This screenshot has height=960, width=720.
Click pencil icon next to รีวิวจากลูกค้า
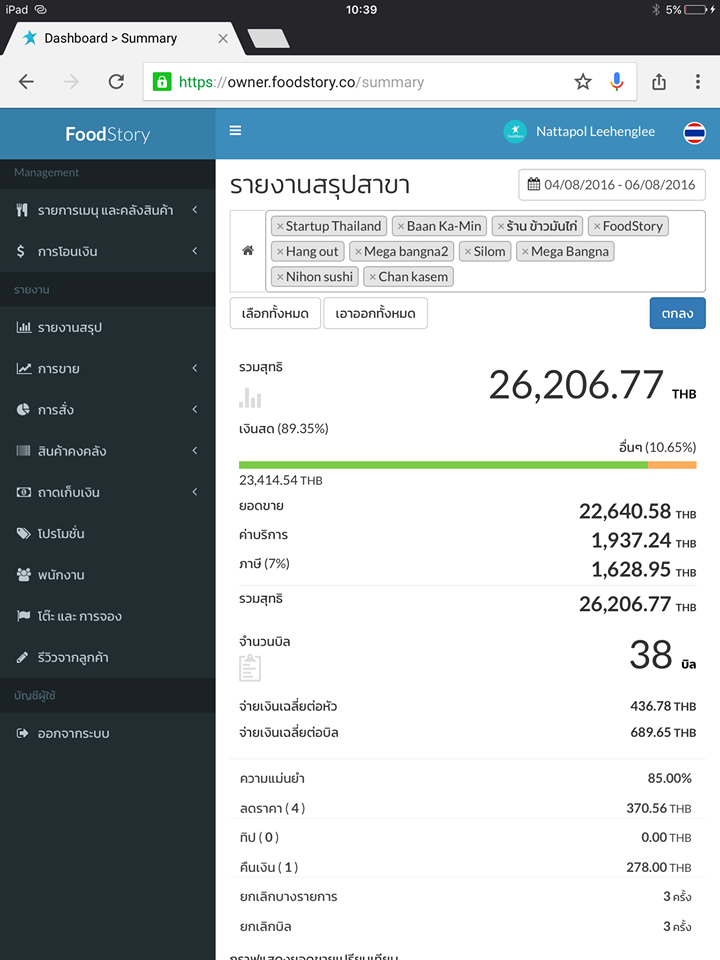pyautogui.click(x=23, y=658)
